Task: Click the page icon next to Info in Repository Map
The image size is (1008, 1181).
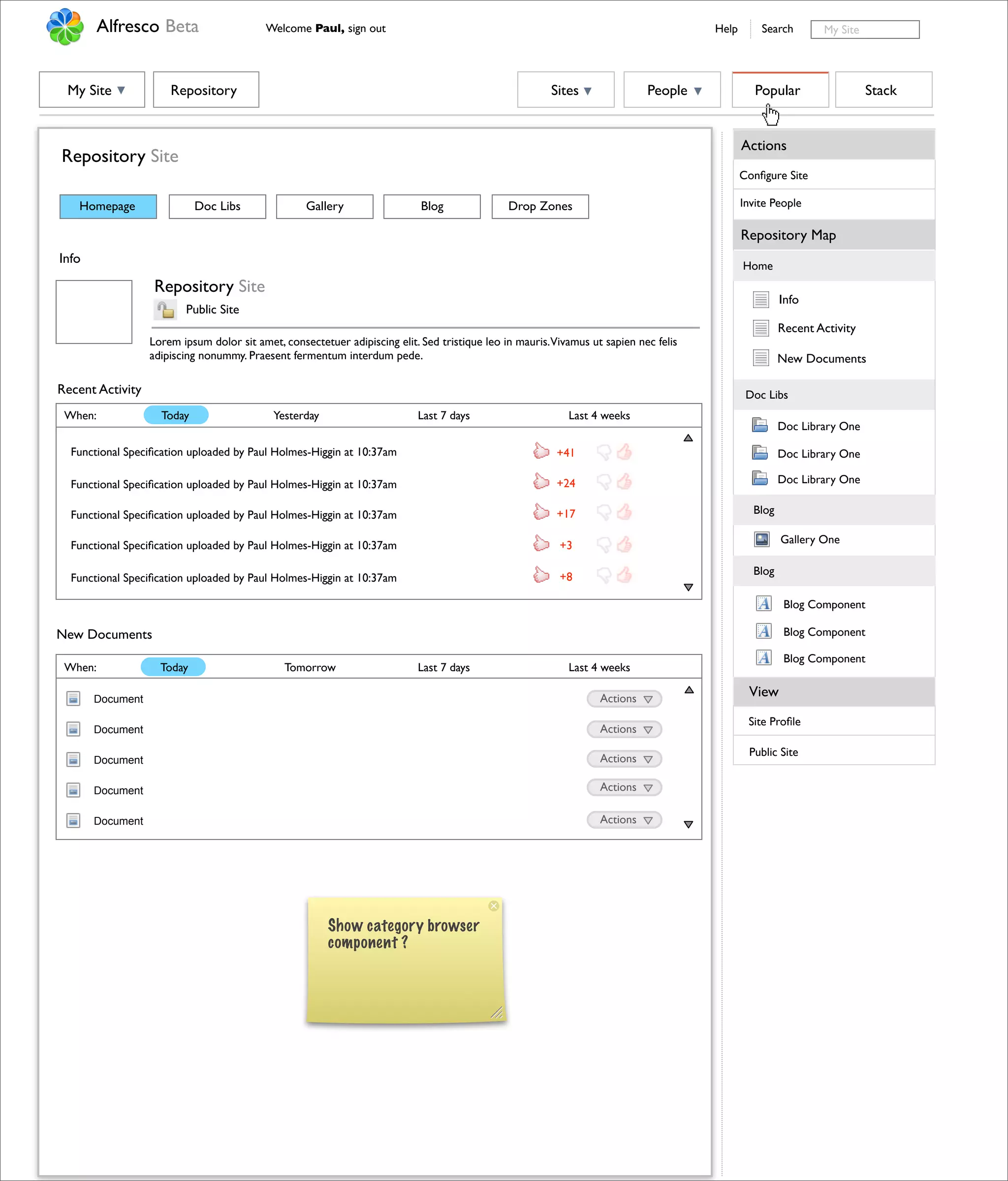Action: click(760, 299)
